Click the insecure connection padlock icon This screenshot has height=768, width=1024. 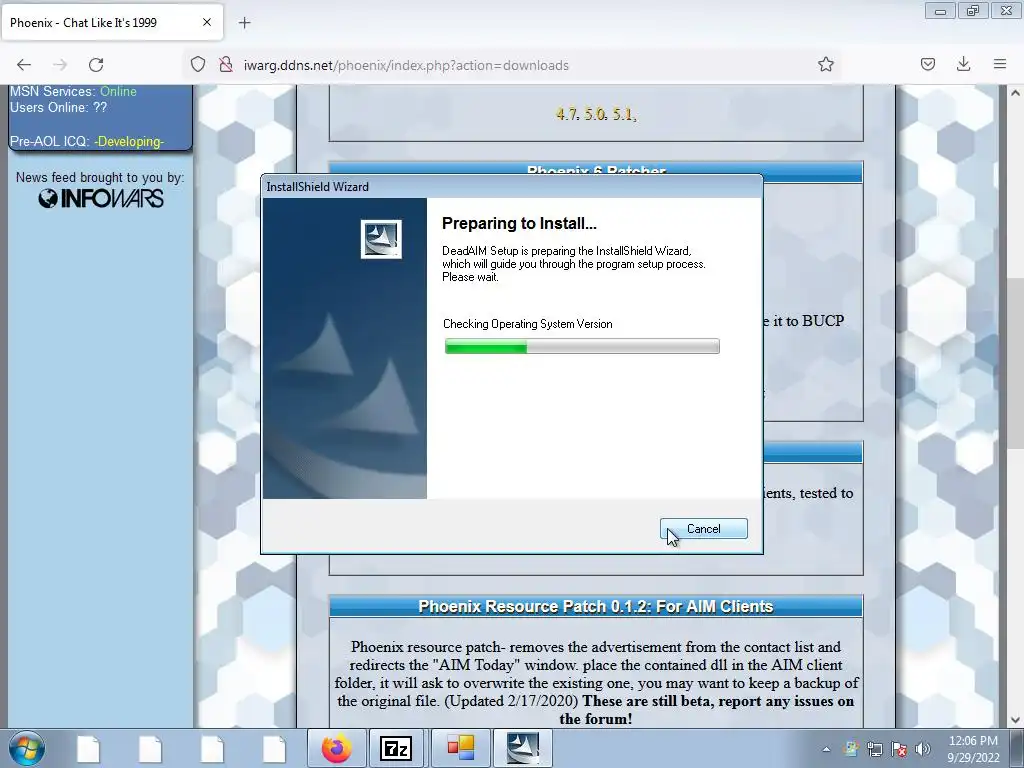(x=226, y=65)
